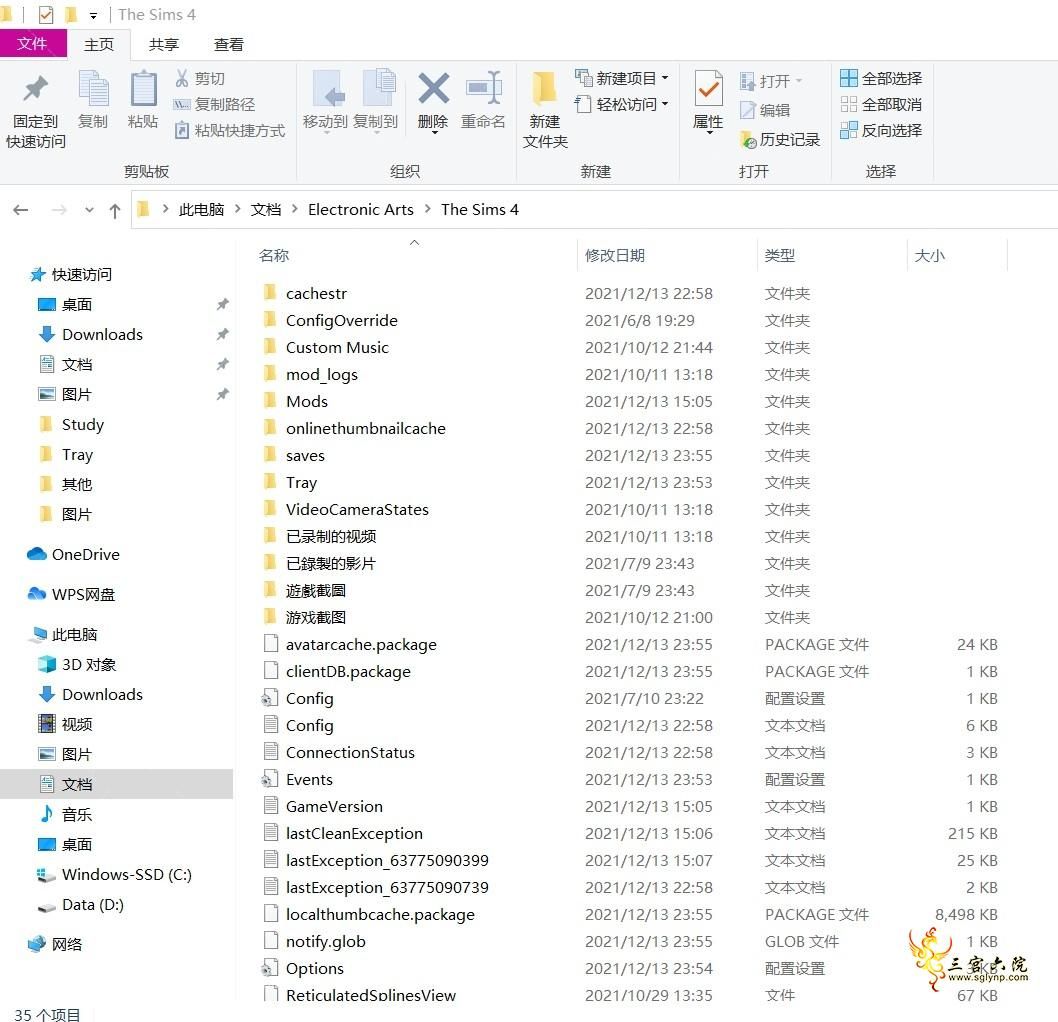
Task: Select 其他 folder in Quick access
Action: 65,484
